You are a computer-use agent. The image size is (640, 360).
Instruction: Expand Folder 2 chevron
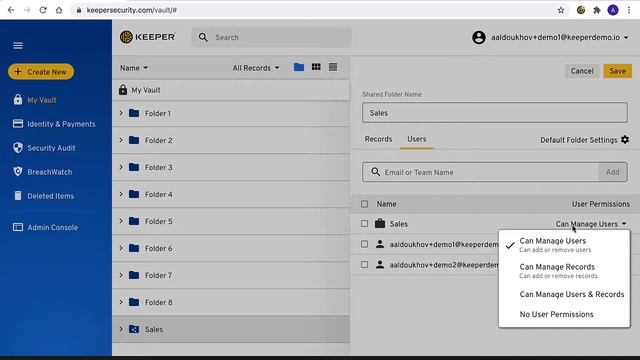coord(121,140)
